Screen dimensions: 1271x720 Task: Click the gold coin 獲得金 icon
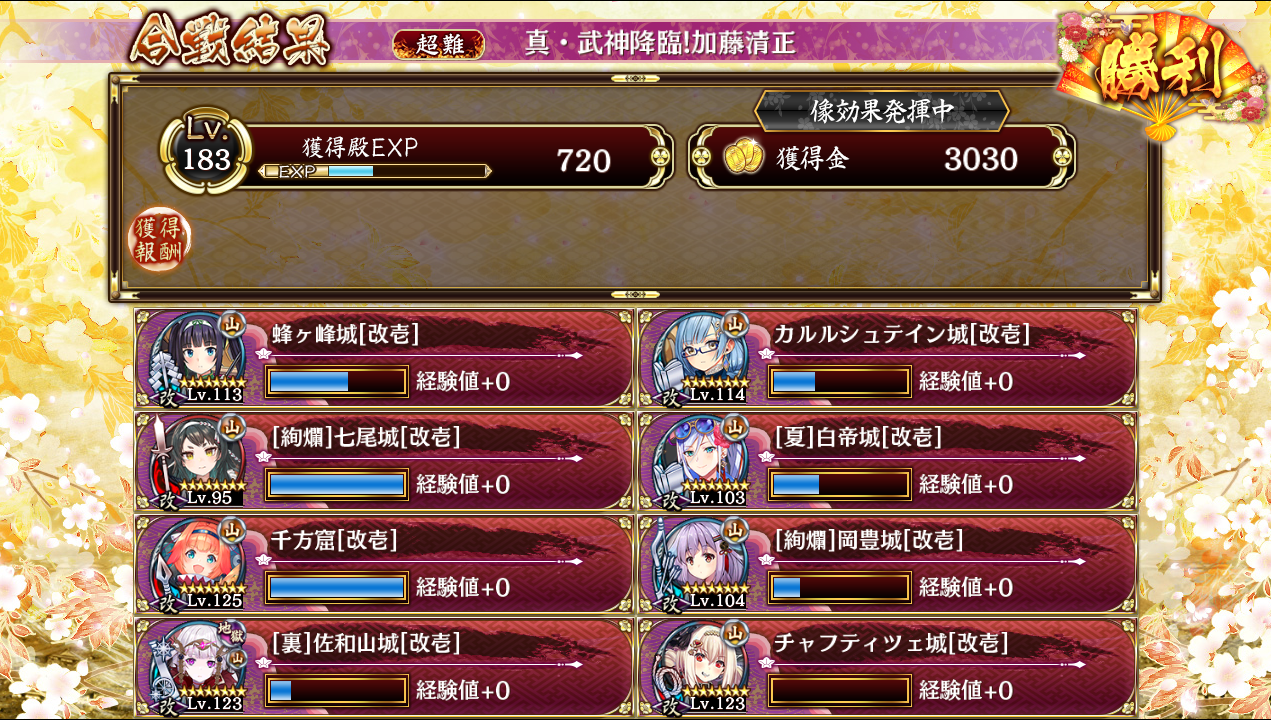[744, 159]
